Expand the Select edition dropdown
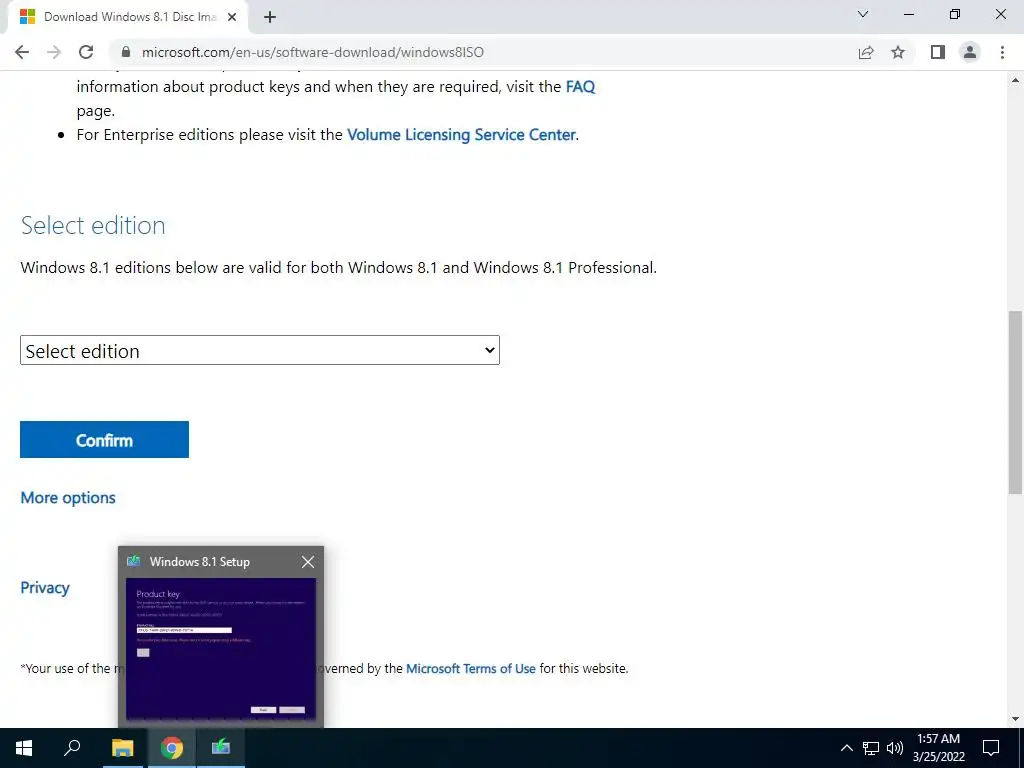This screenshot has height=768, width=1024. [x=260, y=351]
